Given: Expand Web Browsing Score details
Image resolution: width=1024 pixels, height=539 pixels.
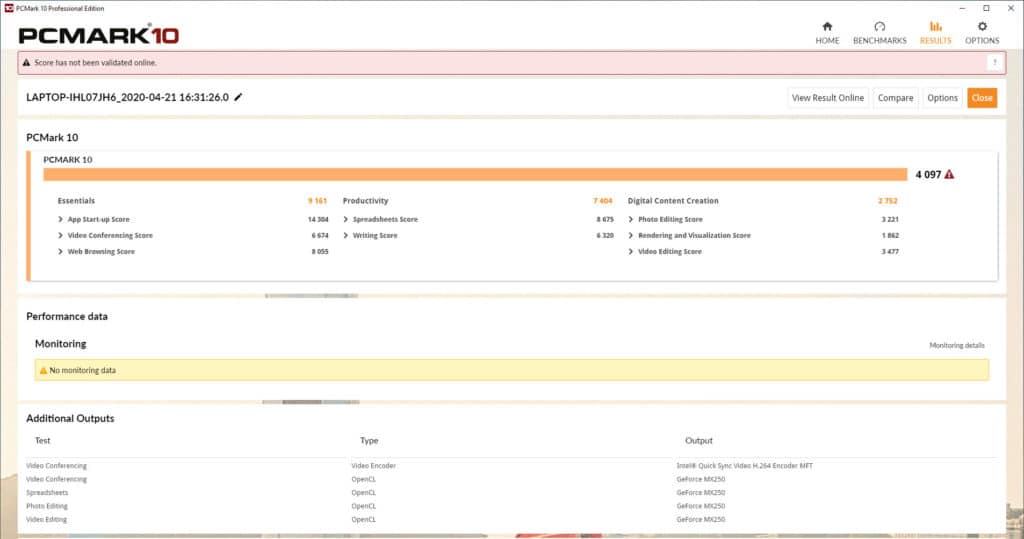Looking at the screenshot, I should pyautogui.click(x=60, y=252).
